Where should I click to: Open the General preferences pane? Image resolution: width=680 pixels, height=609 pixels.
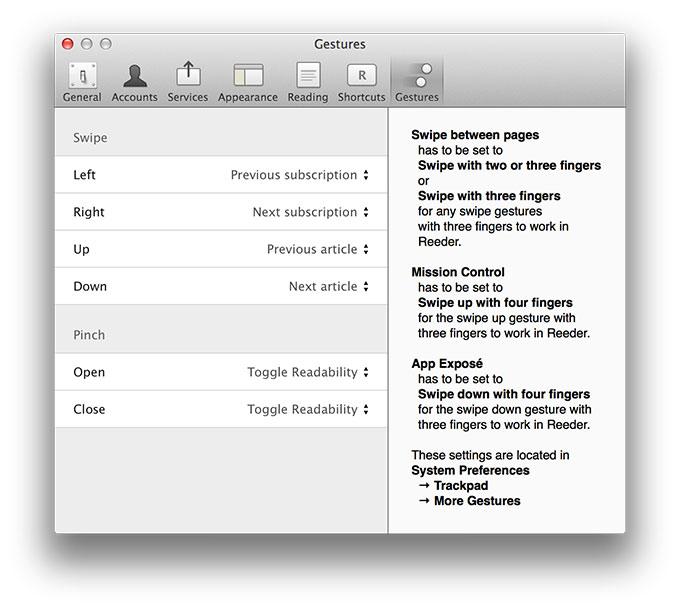[x=82, y=82]
